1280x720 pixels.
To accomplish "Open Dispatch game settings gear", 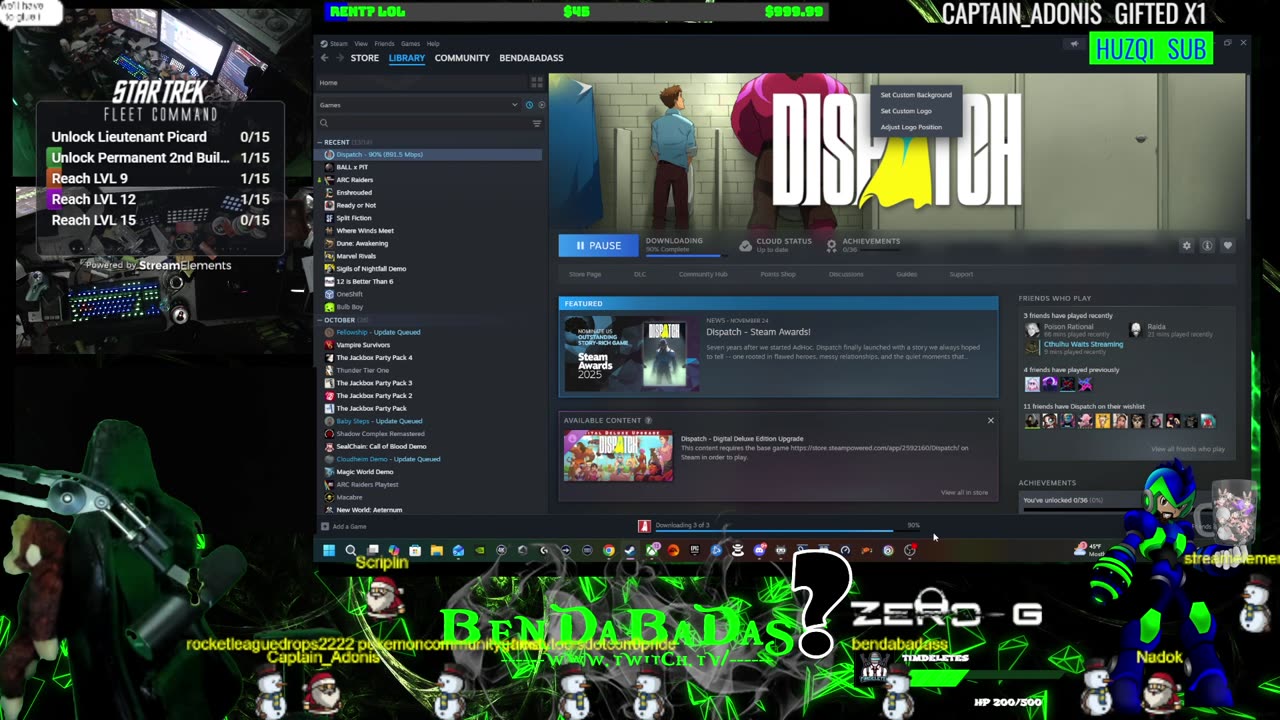I will coord(1187,245).
